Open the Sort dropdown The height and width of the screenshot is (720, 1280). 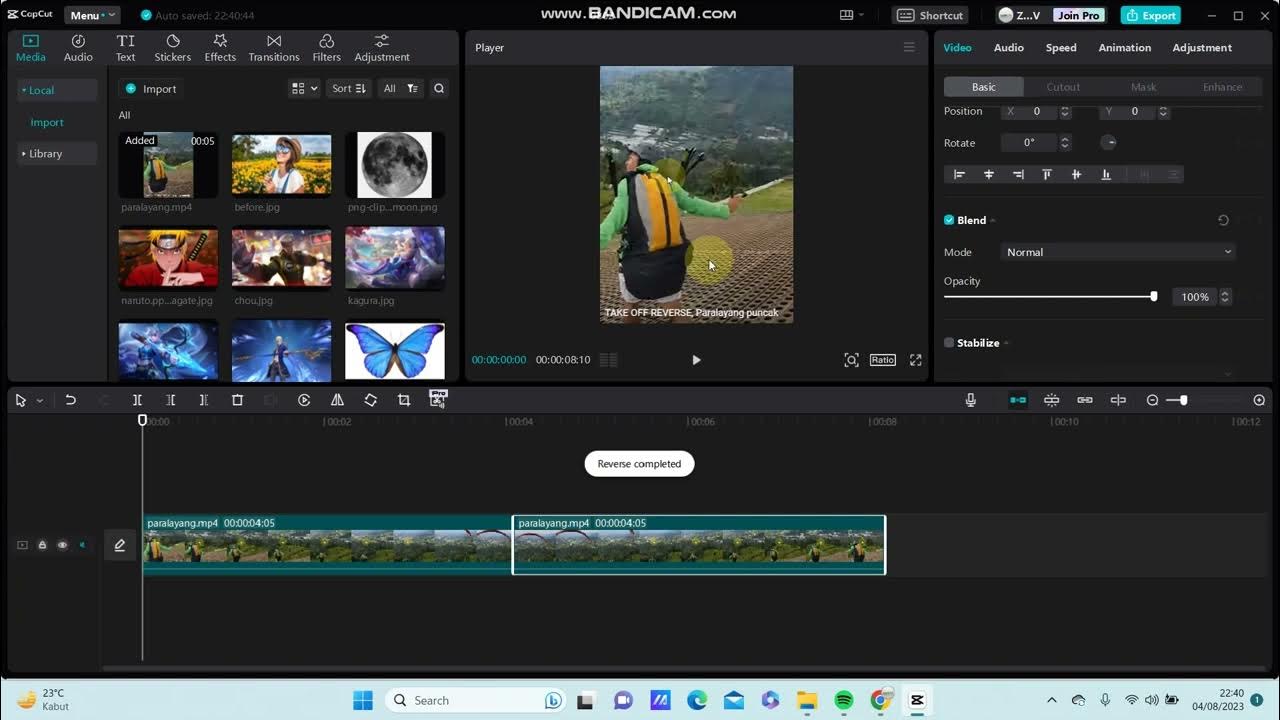(x=349, y=89)
